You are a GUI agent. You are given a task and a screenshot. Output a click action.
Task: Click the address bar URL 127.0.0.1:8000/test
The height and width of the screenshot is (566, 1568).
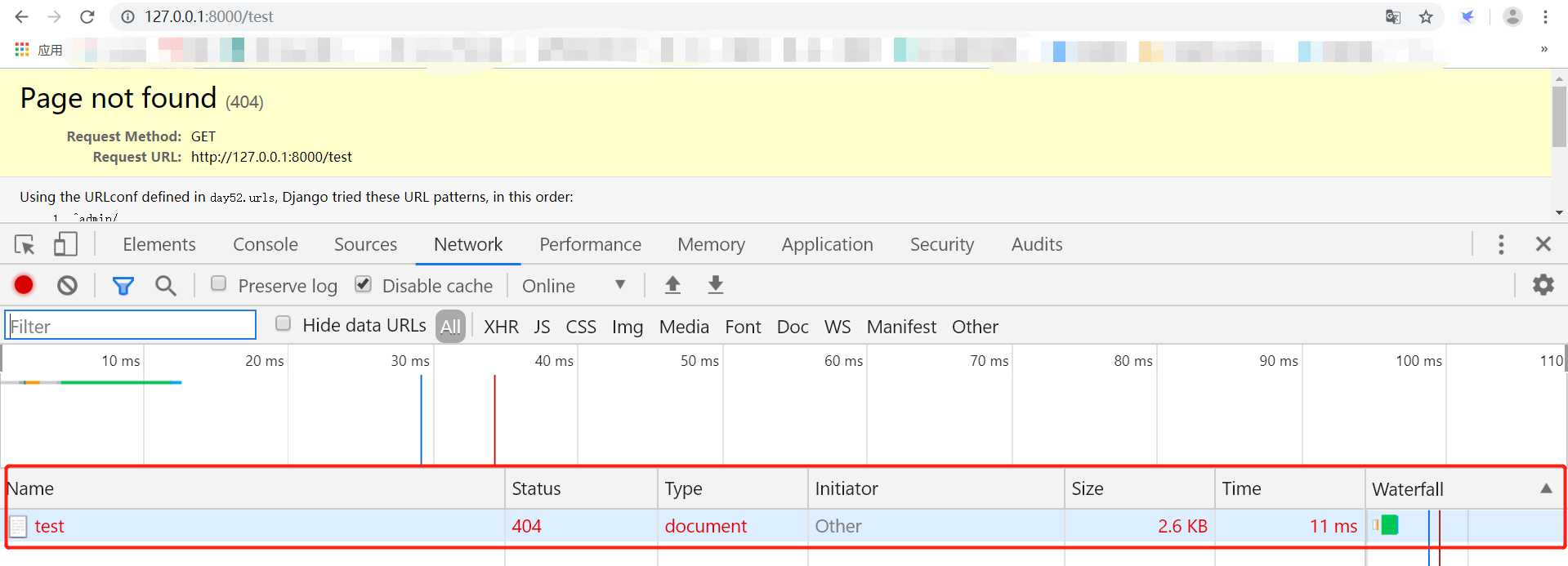pyautogui.click(x=209, y=16)
